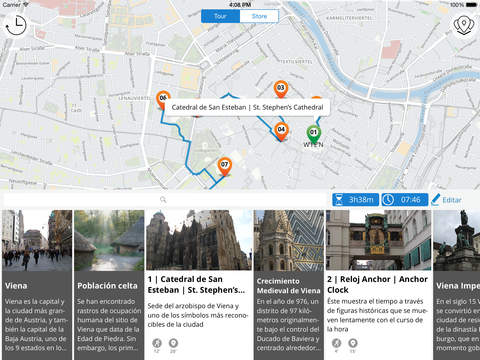Select green map pin 01
The width and height of the screenshot is (480, 360).
click(313, 134)
